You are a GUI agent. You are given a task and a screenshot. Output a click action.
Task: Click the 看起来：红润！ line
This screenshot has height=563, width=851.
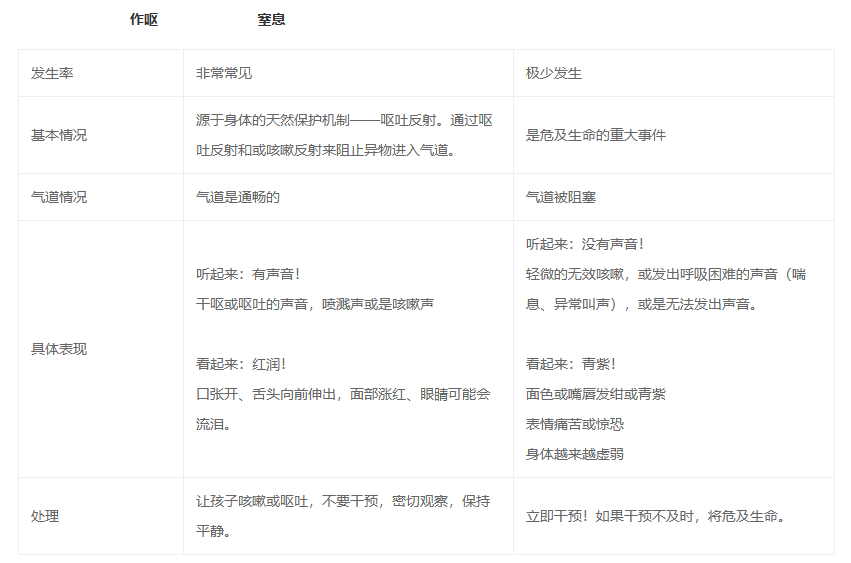pyautogui.click(x=241, y=364)
